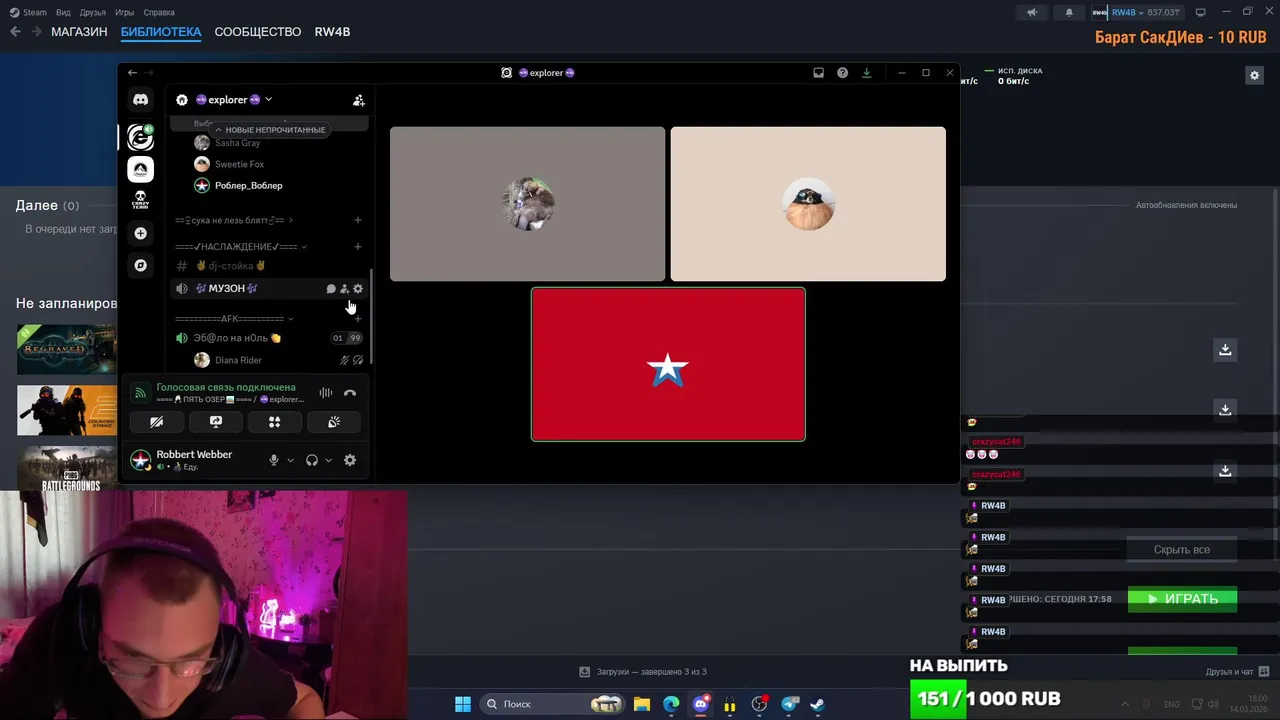This screenshot has height=720, width=1280.
Task: Open Steam Вид menu
Action: (63, 12)
